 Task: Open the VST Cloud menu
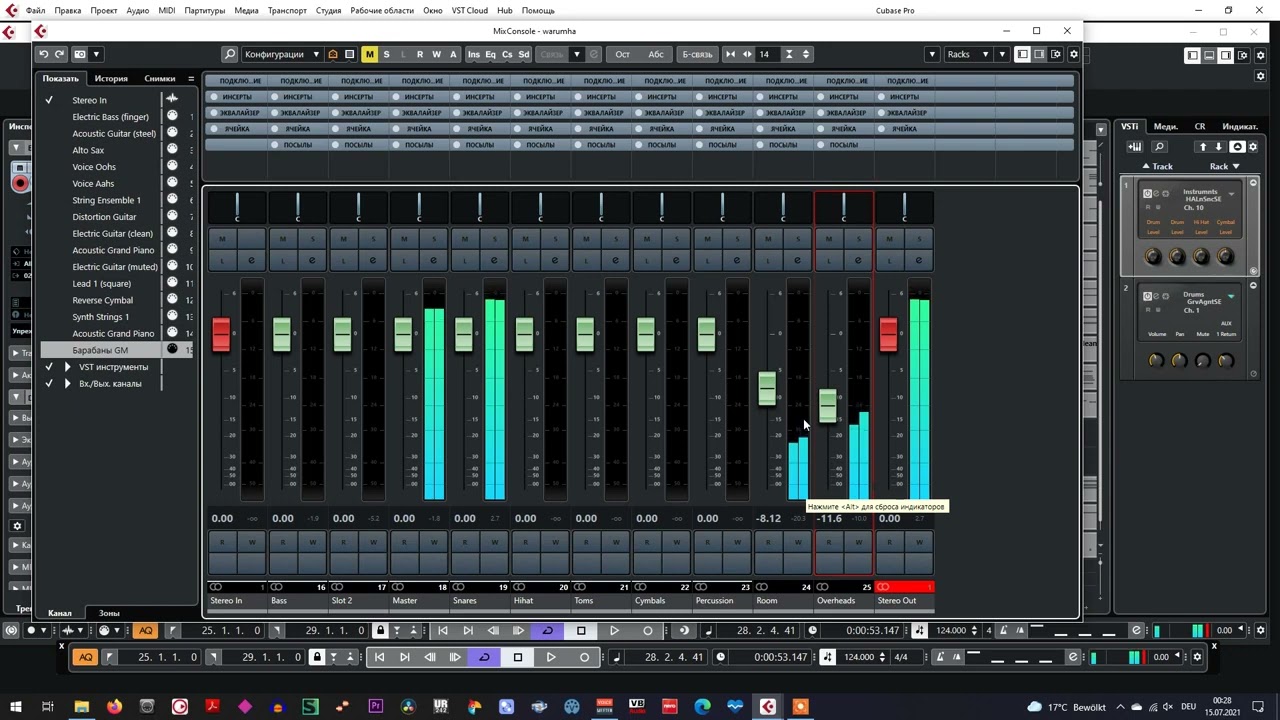pyautogui.click(x=469, y=10)
